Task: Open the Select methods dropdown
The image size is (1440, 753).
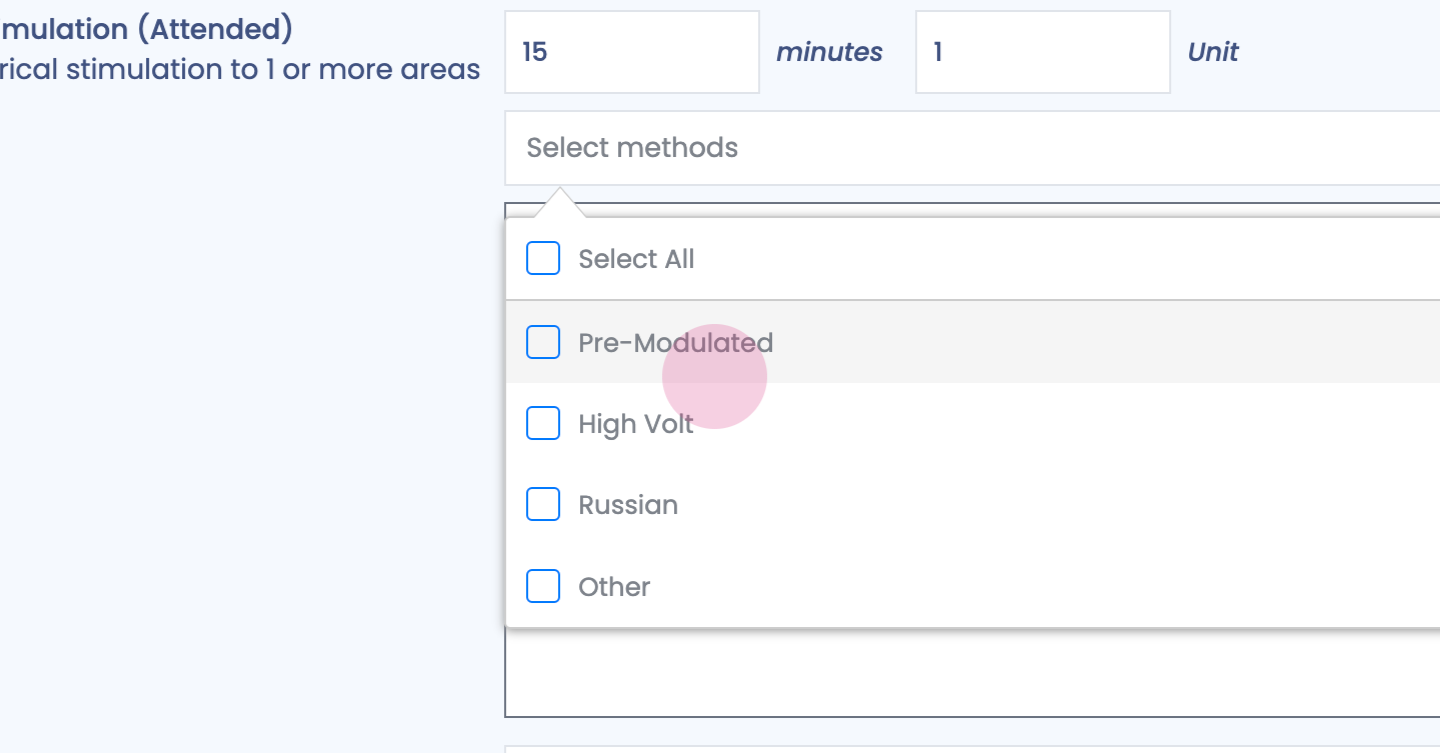Action: coord(970,148)
